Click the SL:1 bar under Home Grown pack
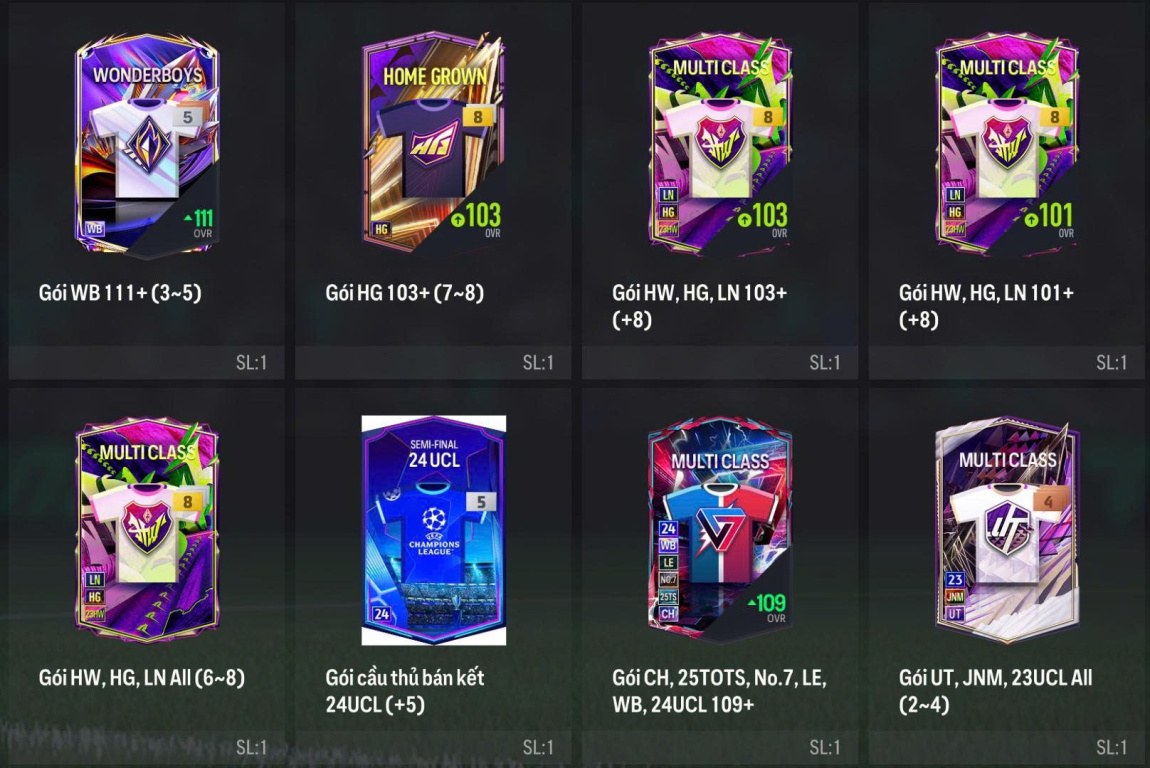The image size is (1150, 768). pos(433,362)
